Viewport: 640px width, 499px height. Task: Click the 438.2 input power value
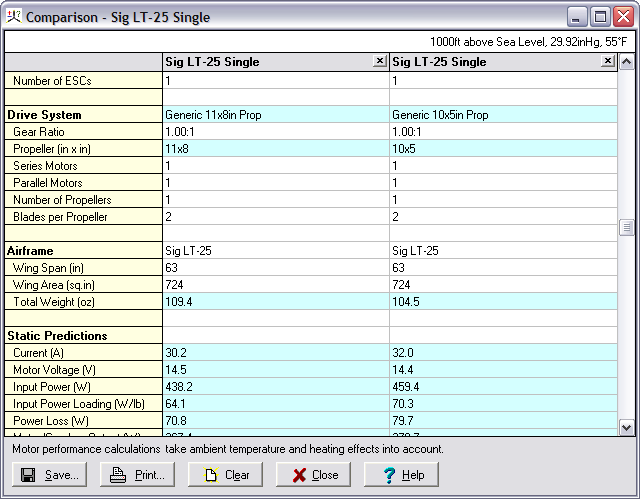point(179,387)
